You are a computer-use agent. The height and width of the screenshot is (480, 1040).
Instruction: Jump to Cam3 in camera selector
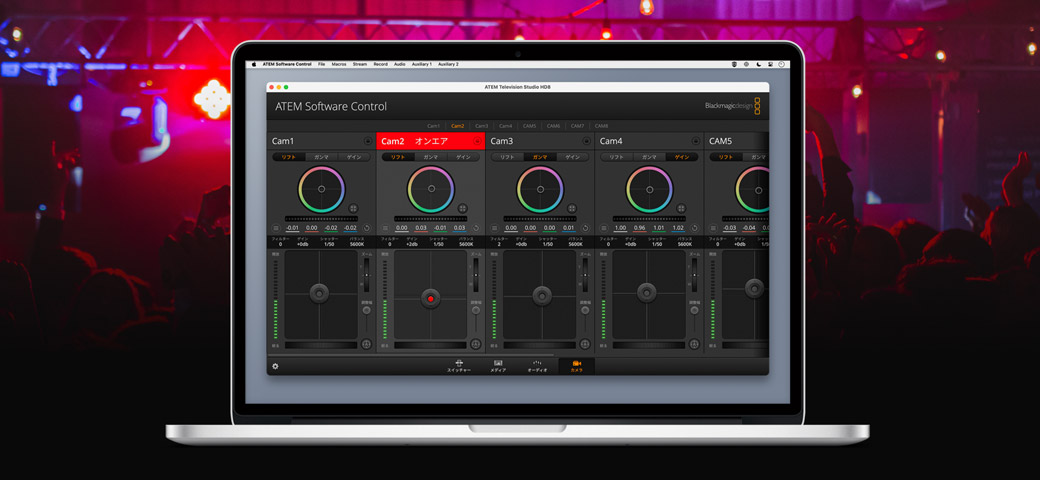click(x=482, y=126)
